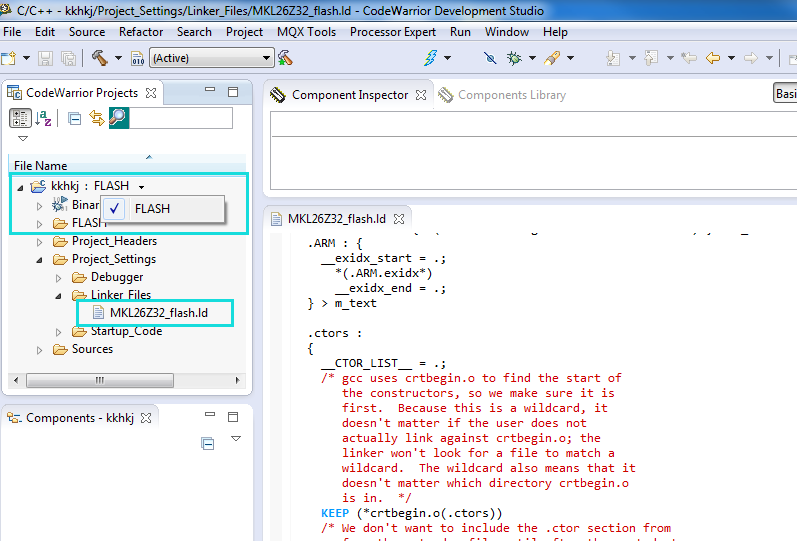Open the Processor Expert menu
The image size is (797, 541).
pos(393,32)
